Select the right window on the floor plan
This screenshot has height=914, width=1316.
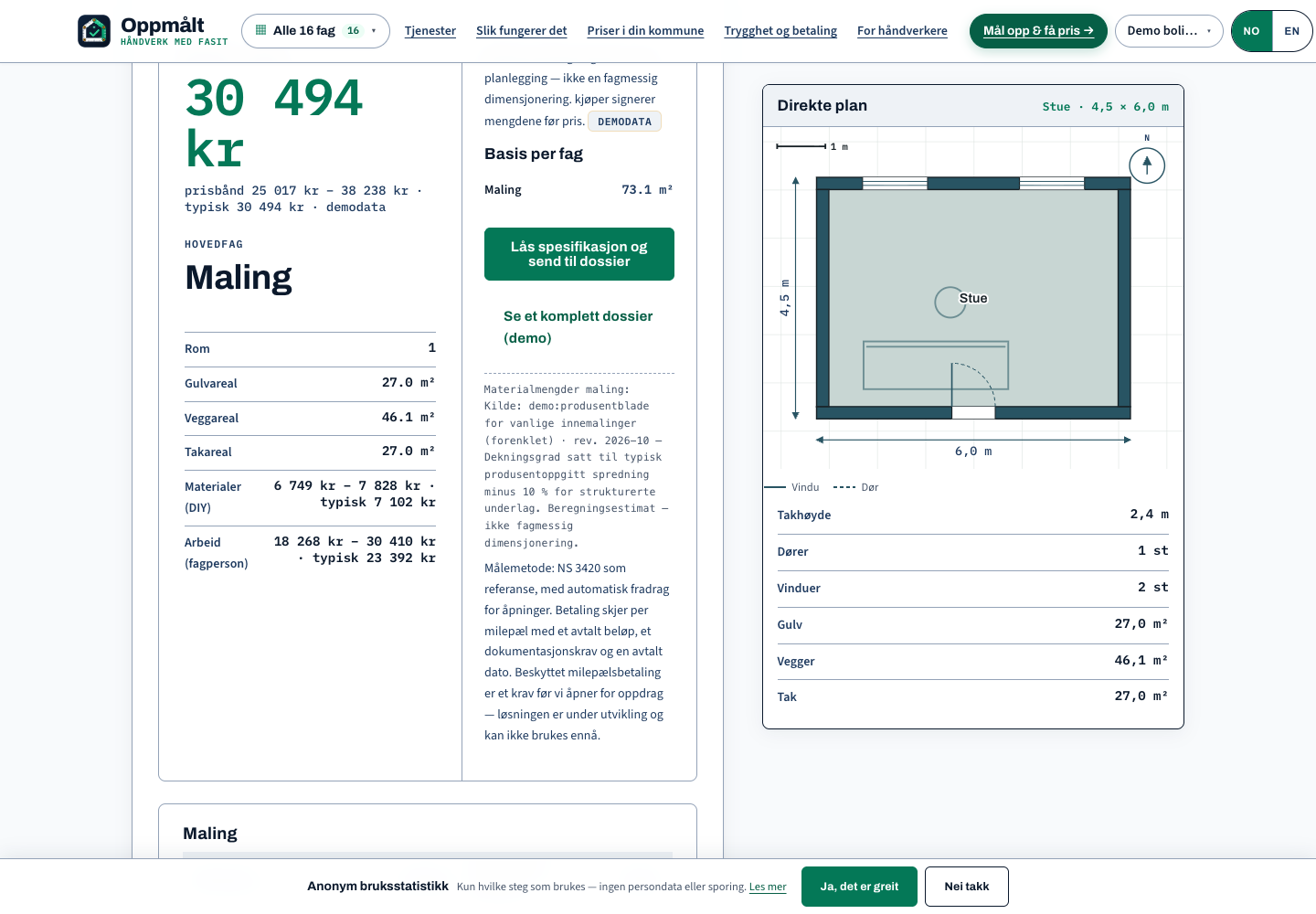pos(1052,184)
